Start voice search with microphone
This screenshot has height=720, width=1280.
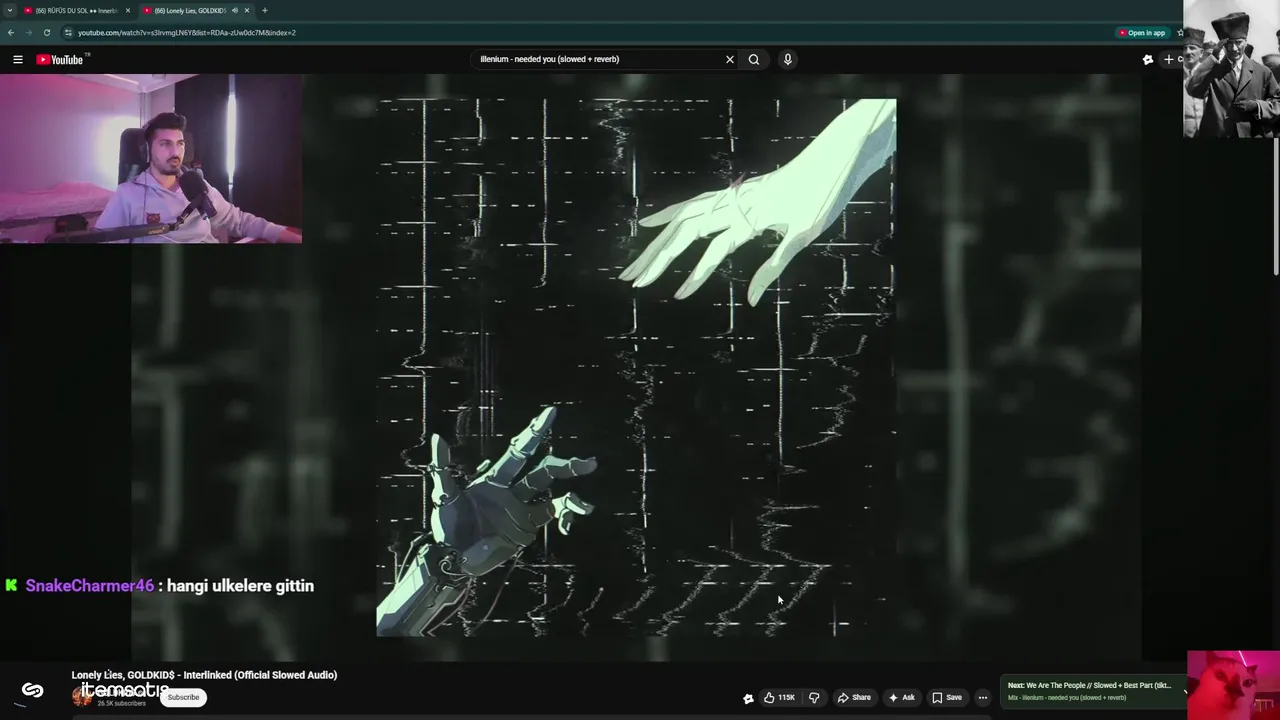point(787,59)
